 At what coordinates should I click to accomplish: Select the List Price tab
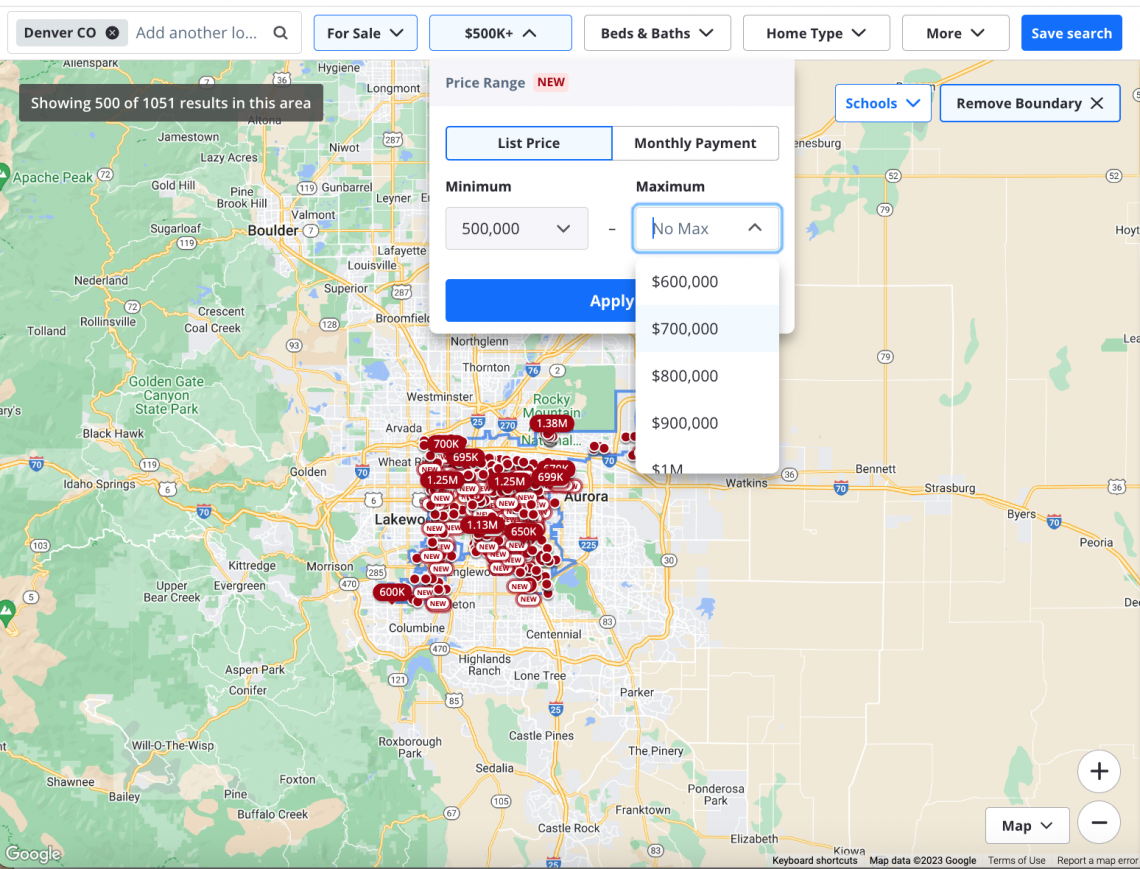pos(529,143)
